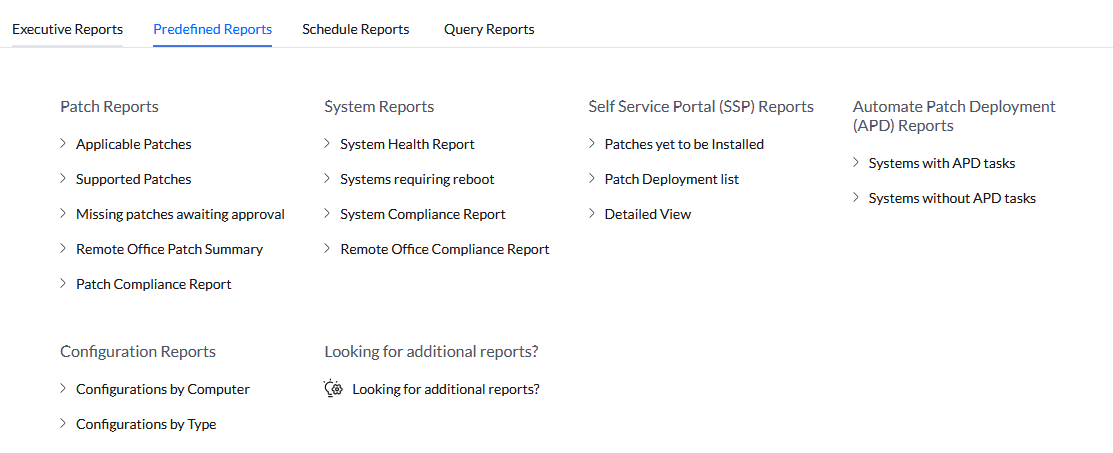Click chevron beside System Compliance Report
Viewport: 1113px width, 453px height.
pyautogui.click(x=327, y=213)
